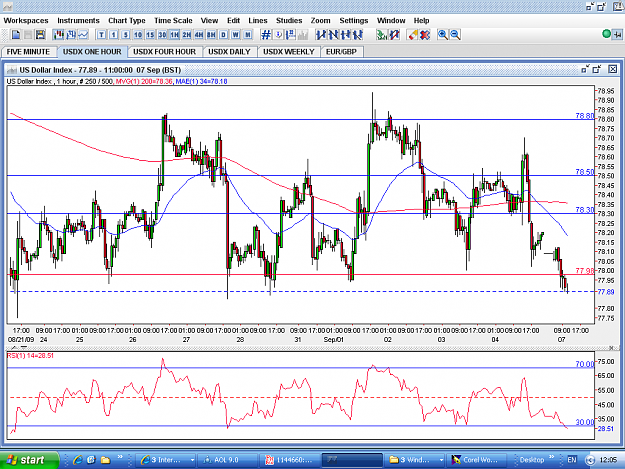The image size is (625, 469).
Task: Expand the 3 Wind... taskbar group dropdown
Action: tap(441, 460)
